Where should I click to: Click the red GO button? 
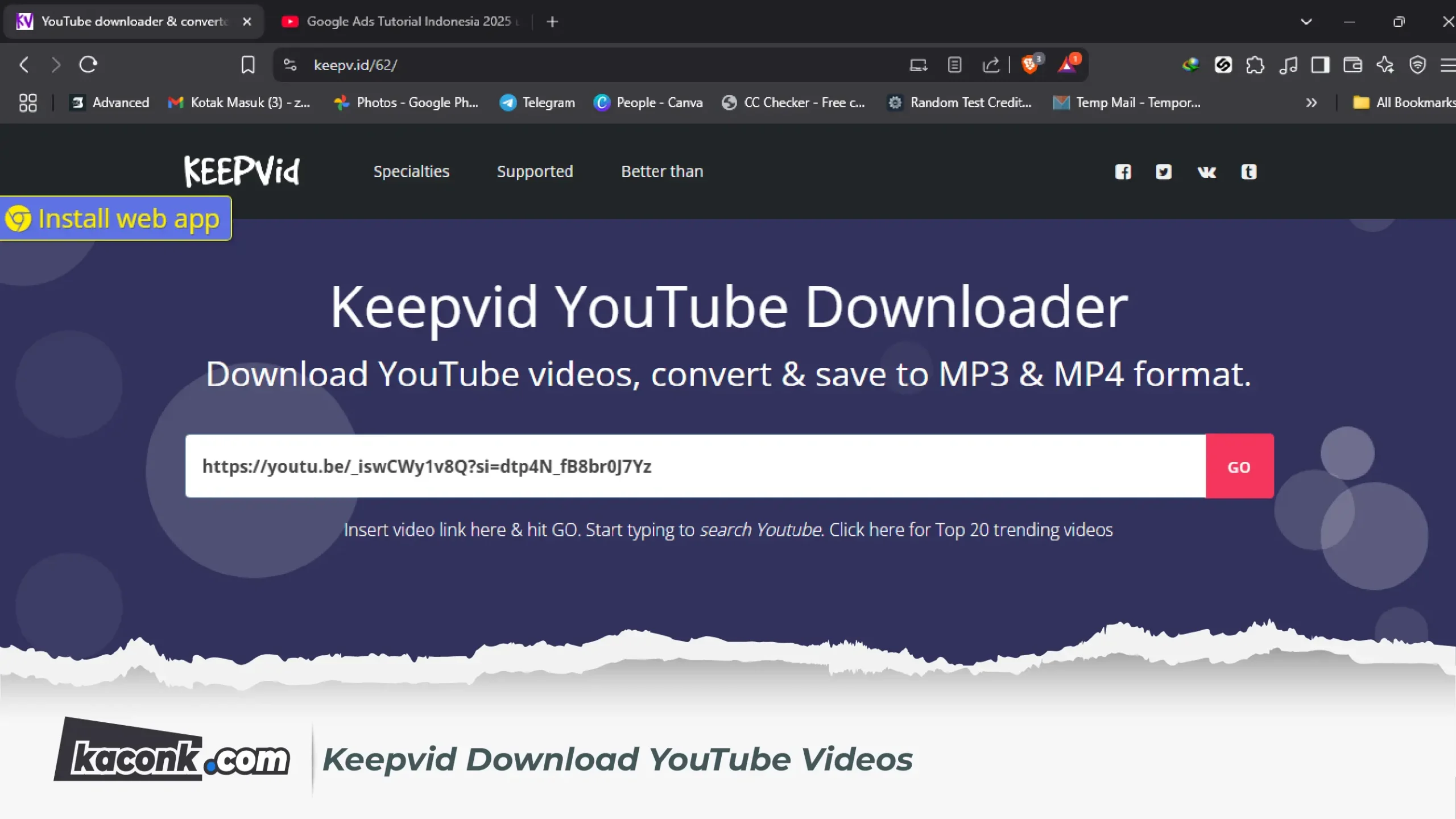pyautogui.click(x=1239, y=466)
